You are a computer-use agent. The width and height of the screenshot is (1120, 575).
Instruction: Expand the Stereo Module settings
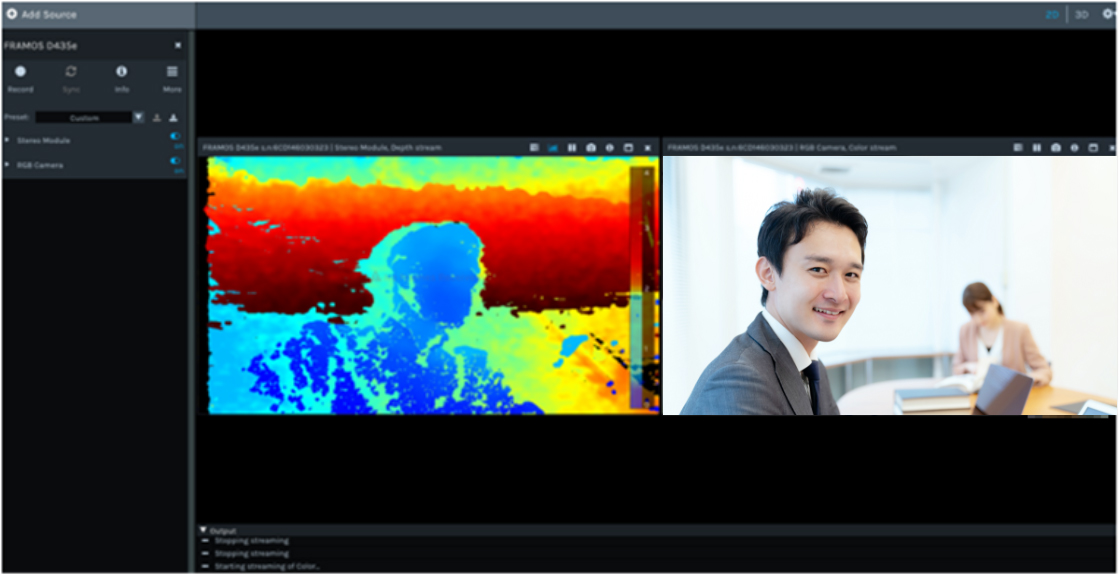click(8, 140)
